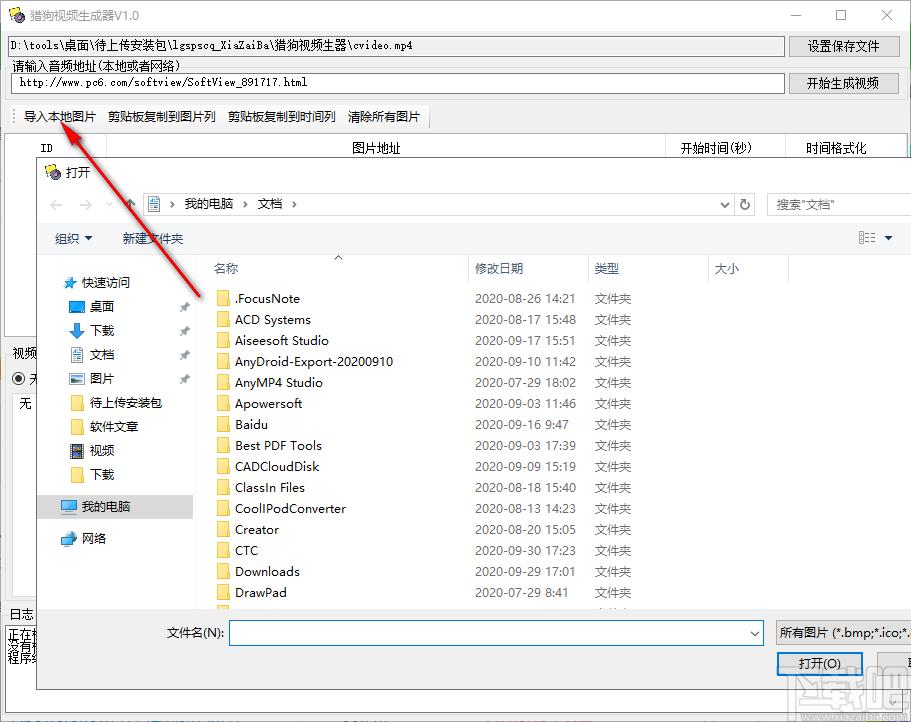This screenshot has height=722, width=911.
Task: Expand address bar history dropdown
Action: (x=725, y=204)
